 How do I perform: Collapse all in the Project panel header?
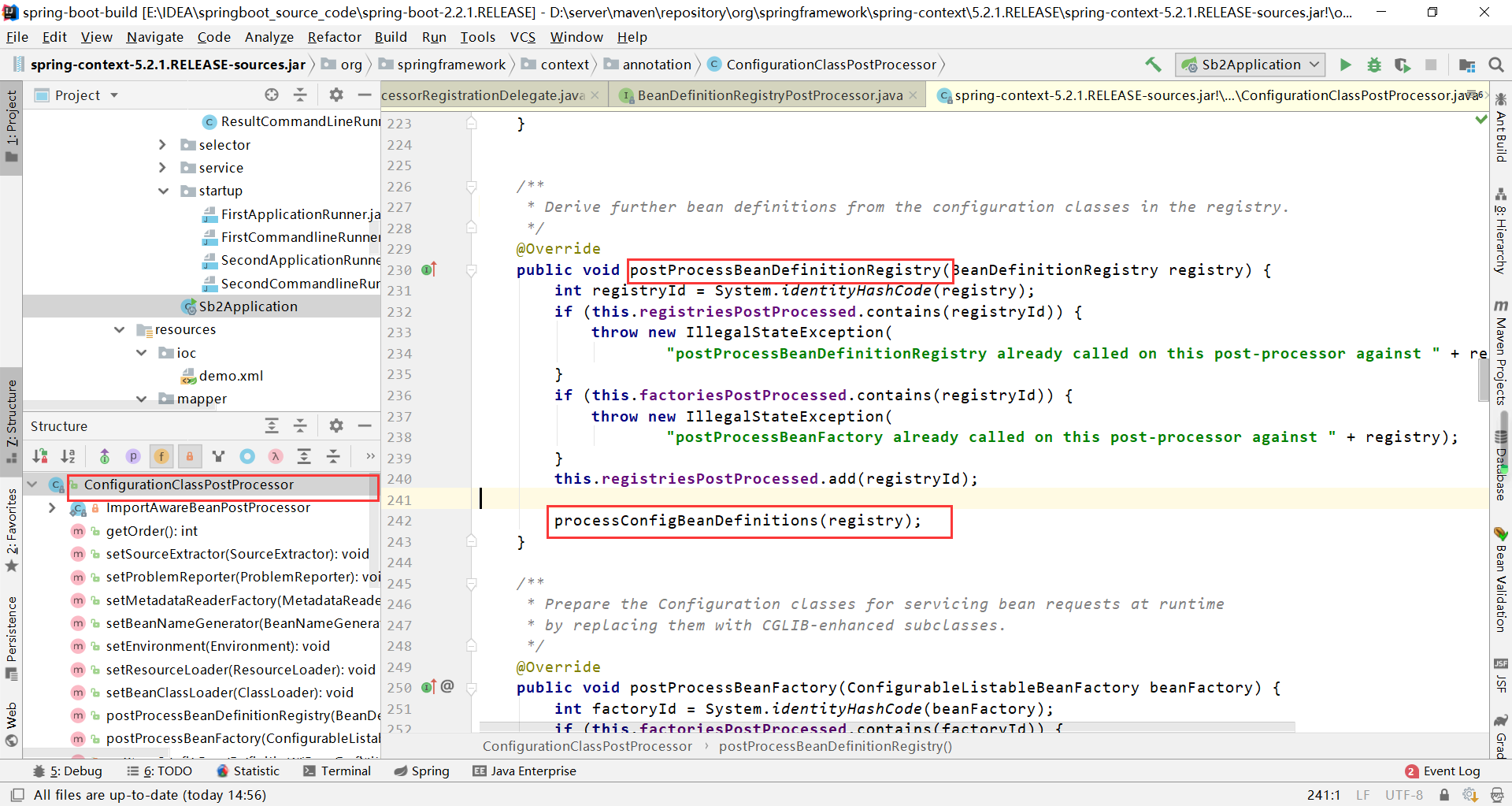point(300,95)
